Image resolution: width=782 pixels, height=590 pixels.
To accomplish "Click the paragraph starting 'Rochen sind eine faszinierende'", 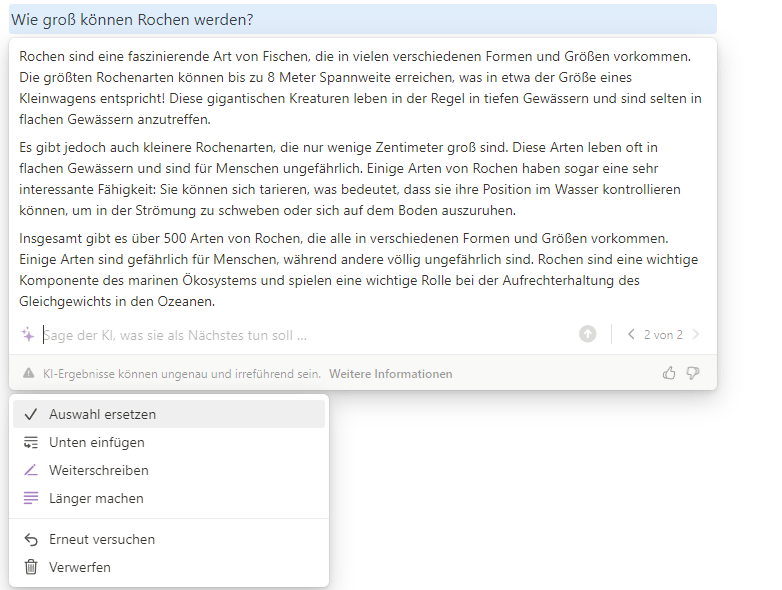I will tap(360, 88).
